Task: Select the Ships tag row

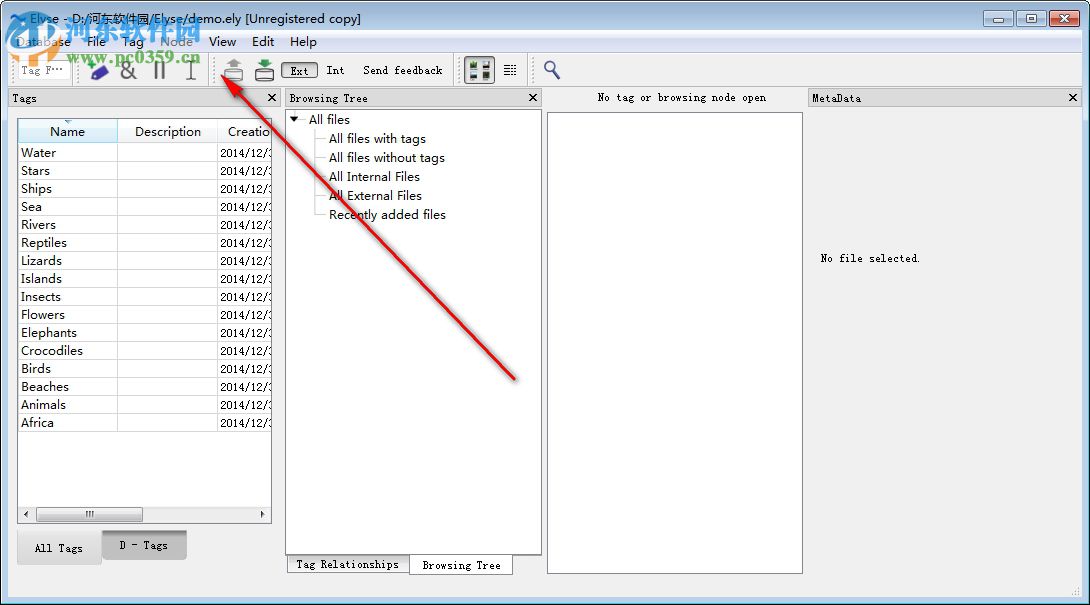Action: tap(145, 188)
